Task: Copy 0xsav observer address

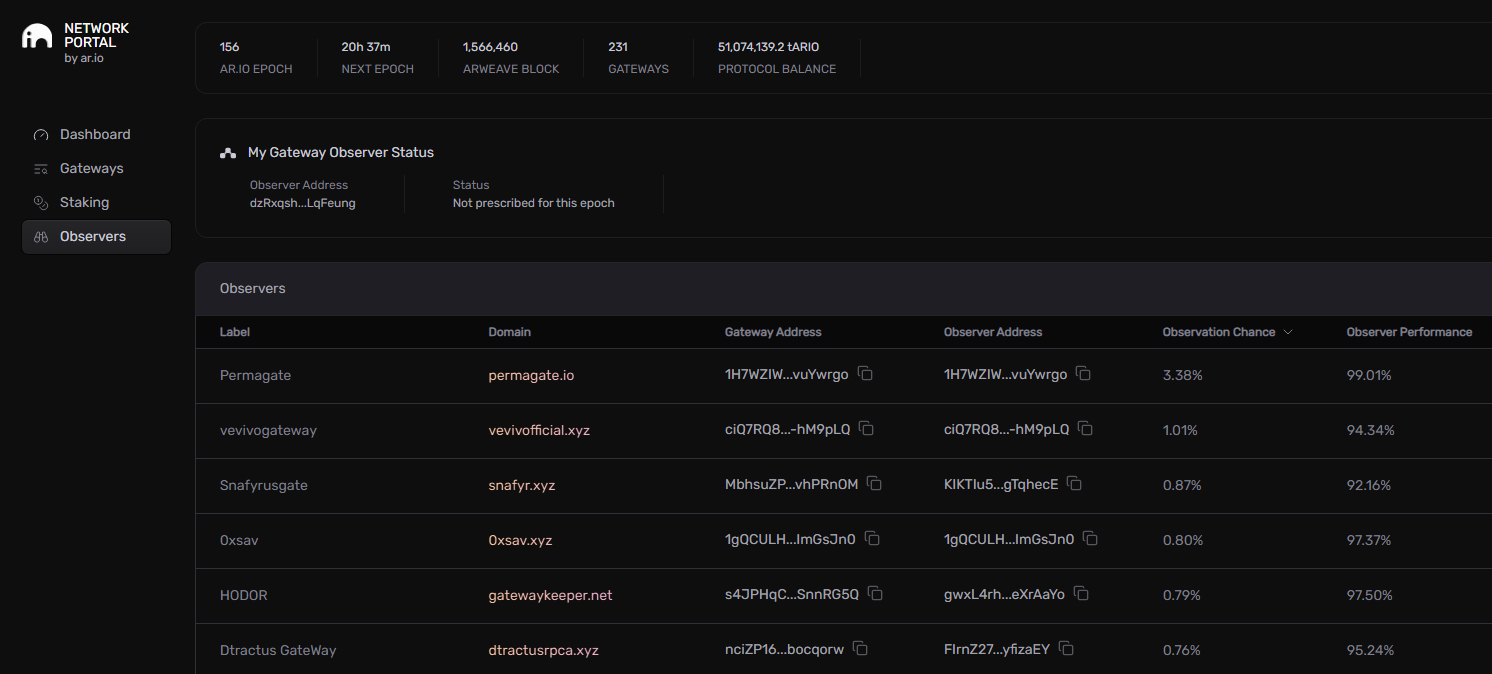Action: [1090, 539]
